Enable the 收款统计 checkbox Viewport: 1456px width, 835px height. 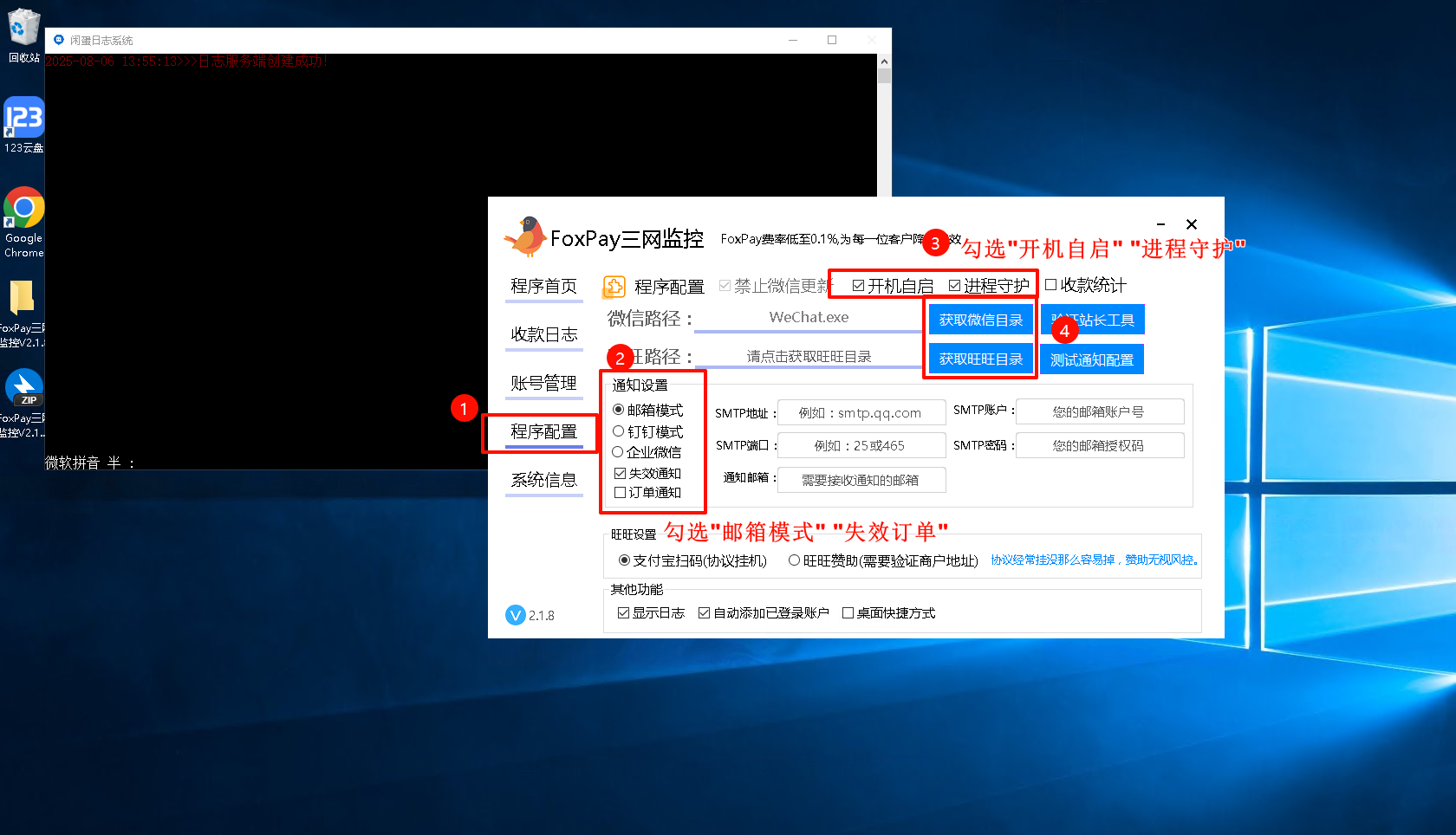pyautogui.click(x=1051, y=285)
